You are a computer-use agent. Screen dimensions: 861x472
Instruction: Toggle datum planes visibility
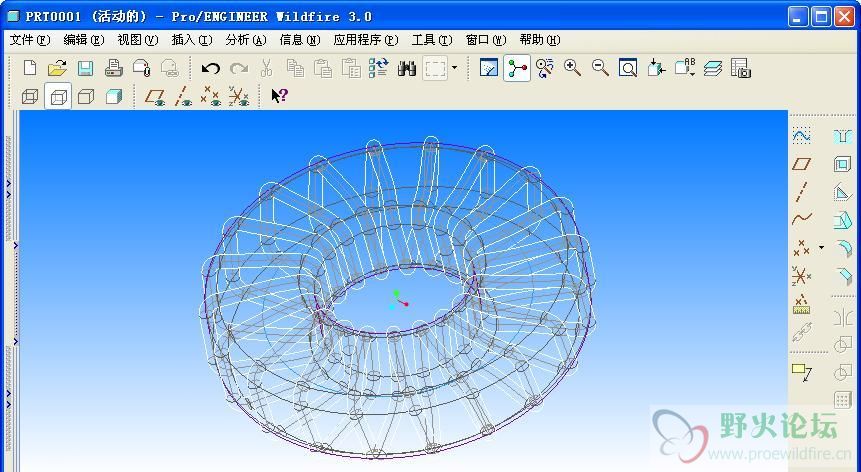coord(155,97)
